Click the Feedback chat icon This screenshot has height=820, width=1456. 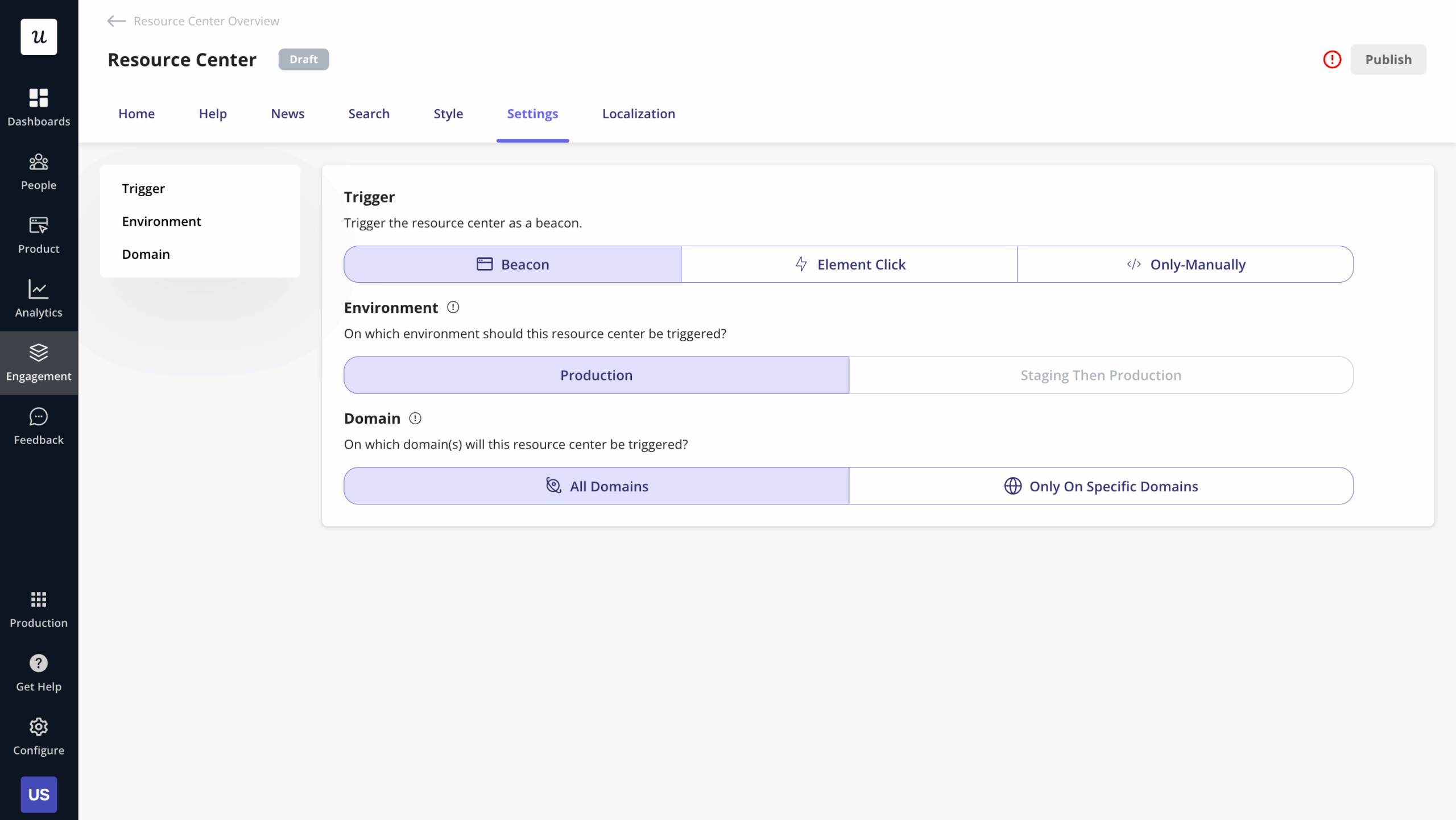[x=39, y=417]
